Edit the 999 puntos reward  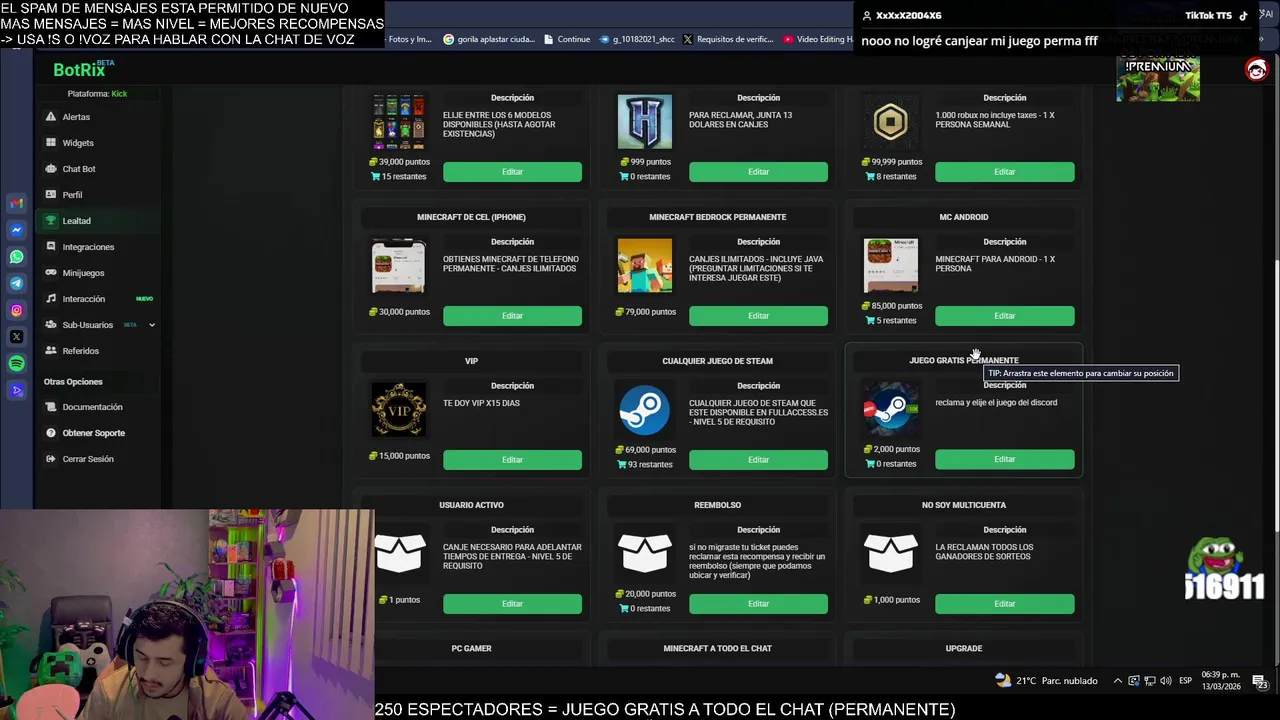758,172
